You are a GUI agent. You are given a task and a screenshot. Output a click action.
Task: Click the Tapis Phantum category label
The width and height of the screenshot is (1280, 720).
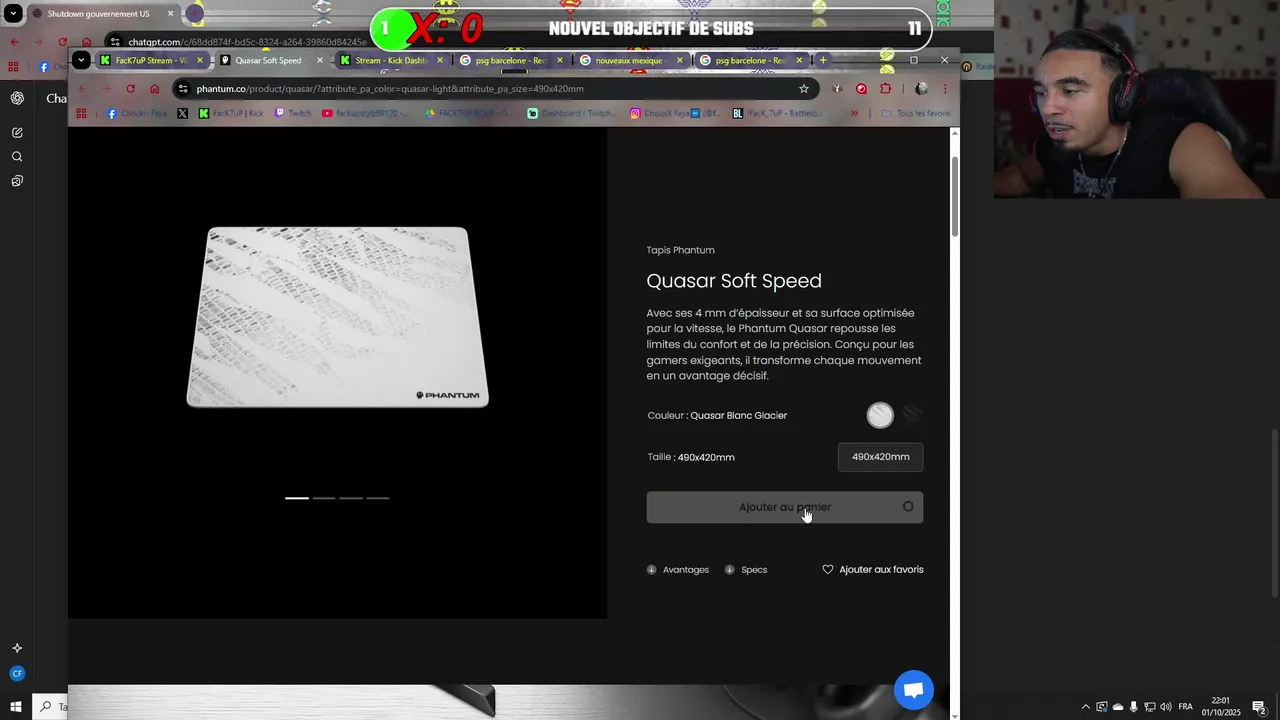point(680,250)
